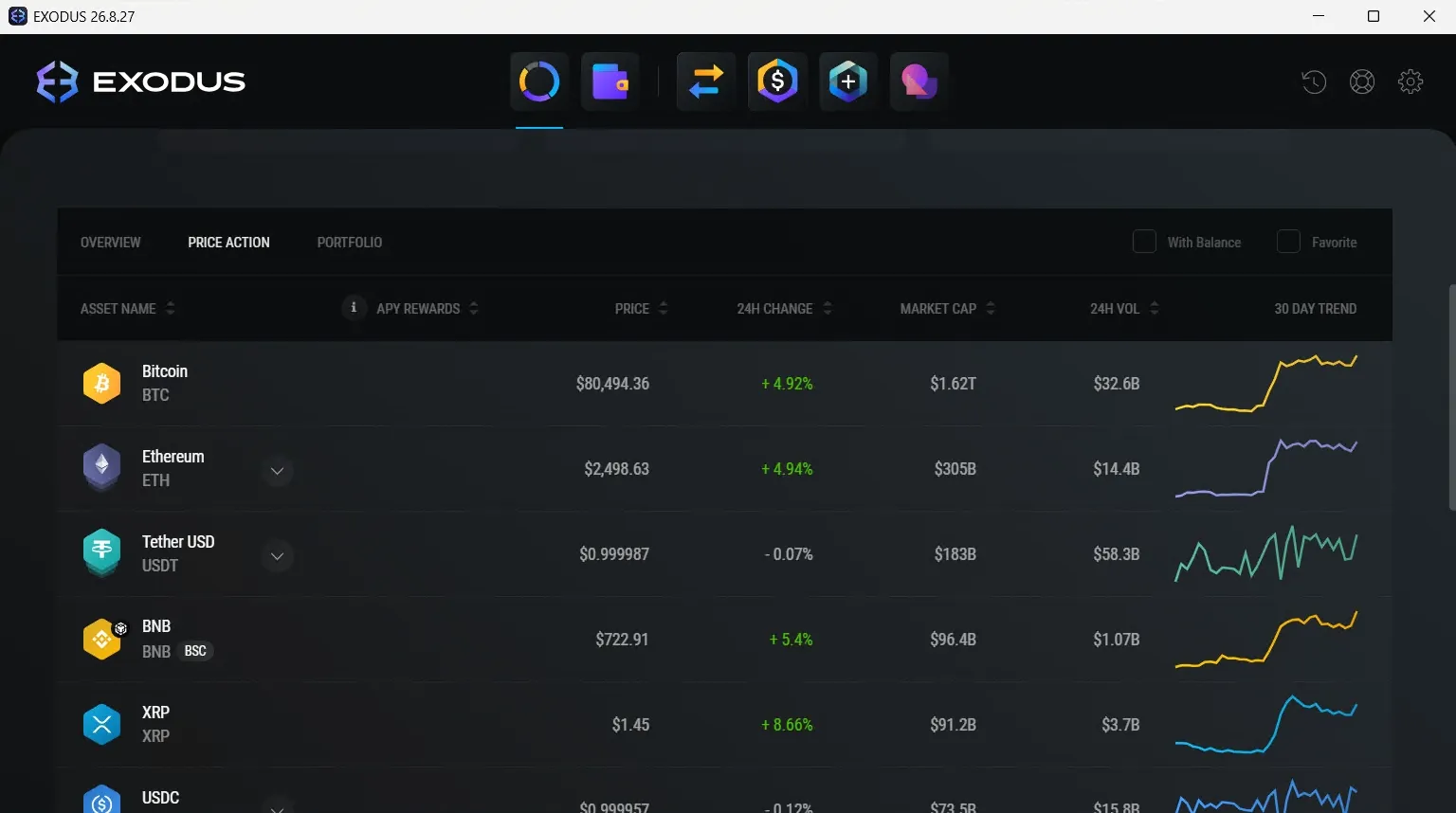This screenshot has width=1456, height=813.
Task: Click the Ethereum 30 day trend chart
Action: 1266,469
